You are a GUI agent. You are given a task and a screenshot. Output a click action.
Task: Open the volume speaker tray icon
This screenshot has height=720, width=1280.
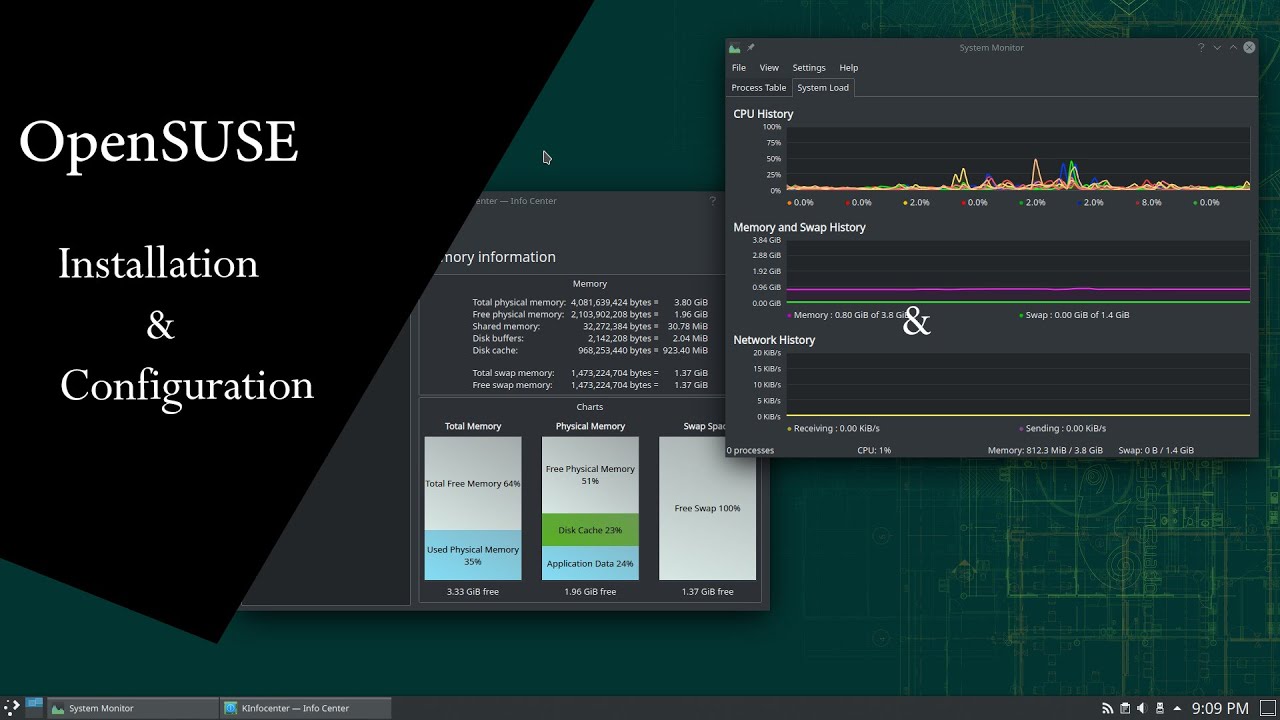[1141, 708]
